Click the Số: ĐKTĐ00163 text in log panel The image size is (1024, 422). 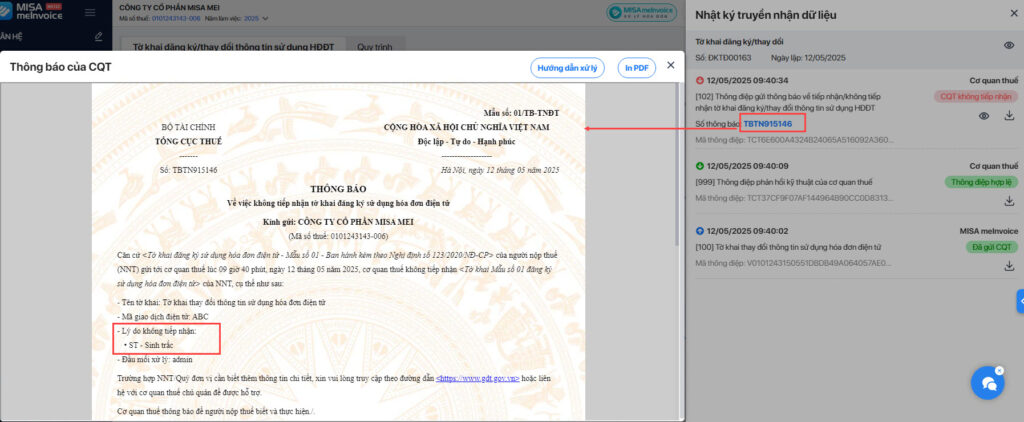[723, 57]
